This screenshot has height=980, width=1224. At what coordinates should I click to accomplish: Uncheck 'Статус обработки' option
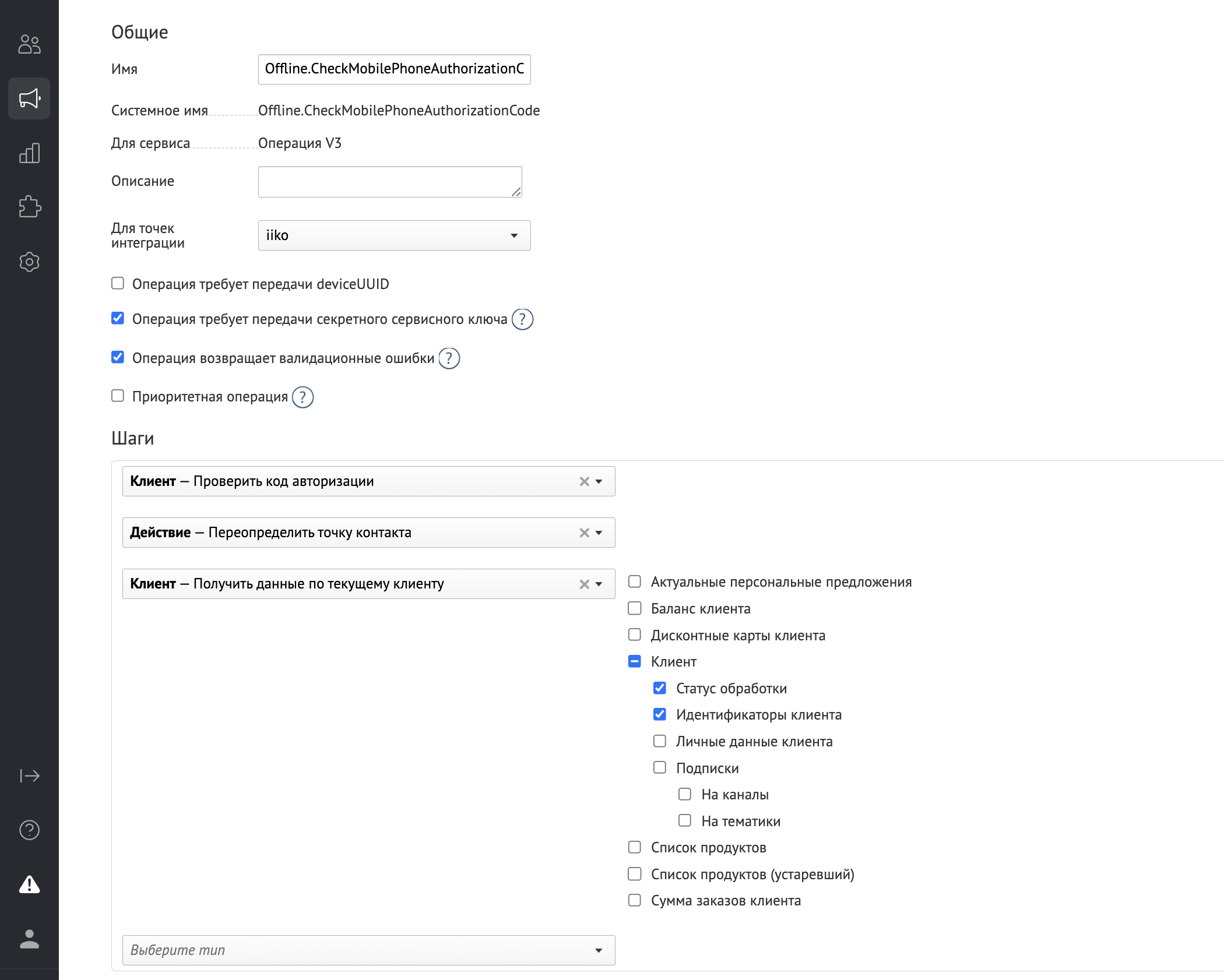pos(660,688)
